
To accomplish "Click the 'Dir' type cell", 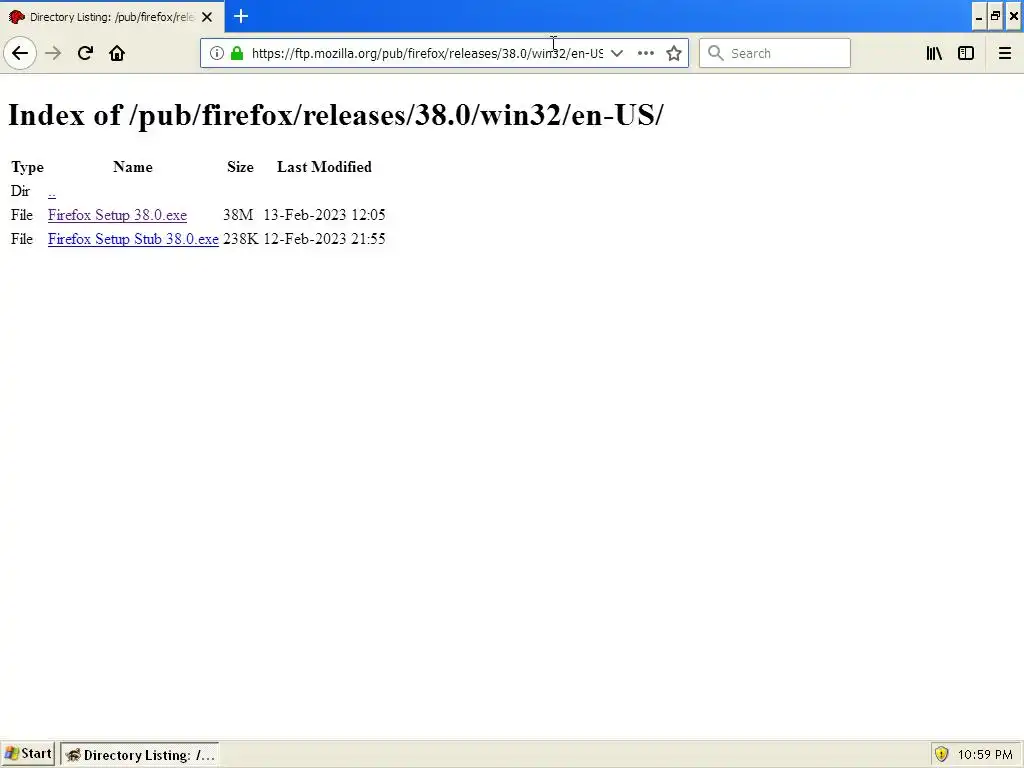I will click(20, 191).
